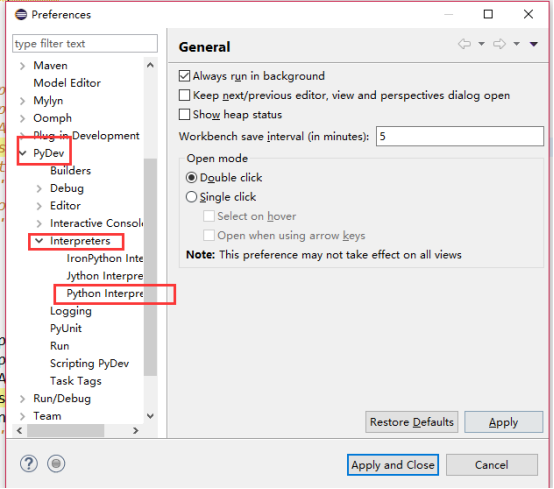This screenshot has width=554, height=489.
Task: Toggle Always run in background checkbox
Action: point(184,76)
